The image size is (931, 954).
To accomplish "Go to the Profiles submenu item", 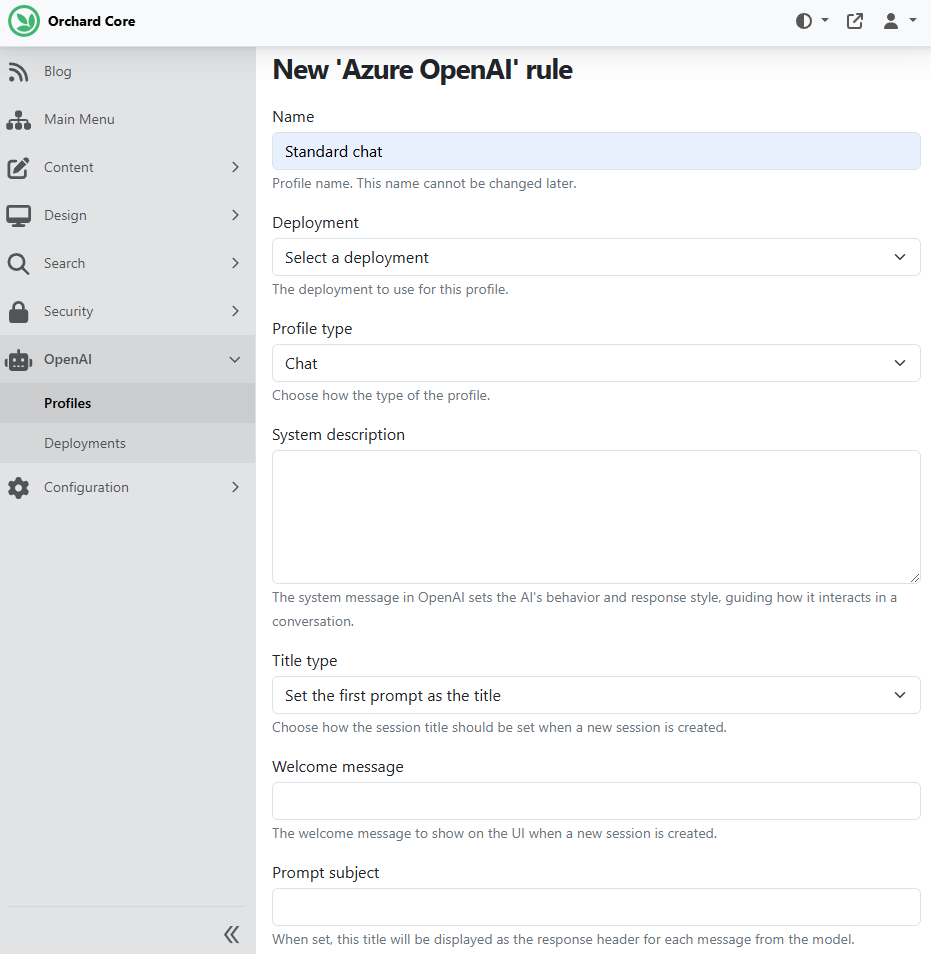I will click(x=68, y=403).
